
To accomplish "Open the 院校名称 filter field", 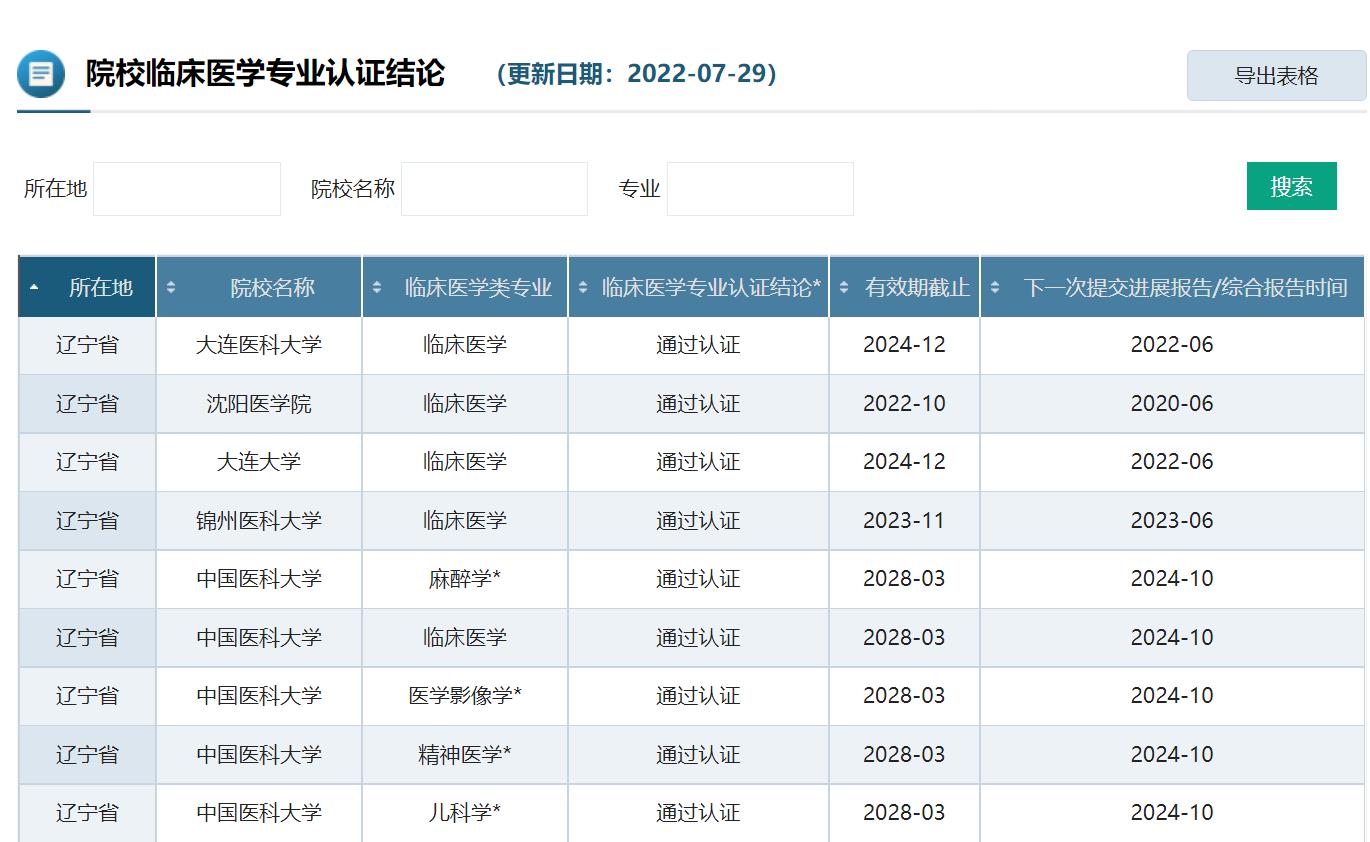I will [x=494, y=188].
